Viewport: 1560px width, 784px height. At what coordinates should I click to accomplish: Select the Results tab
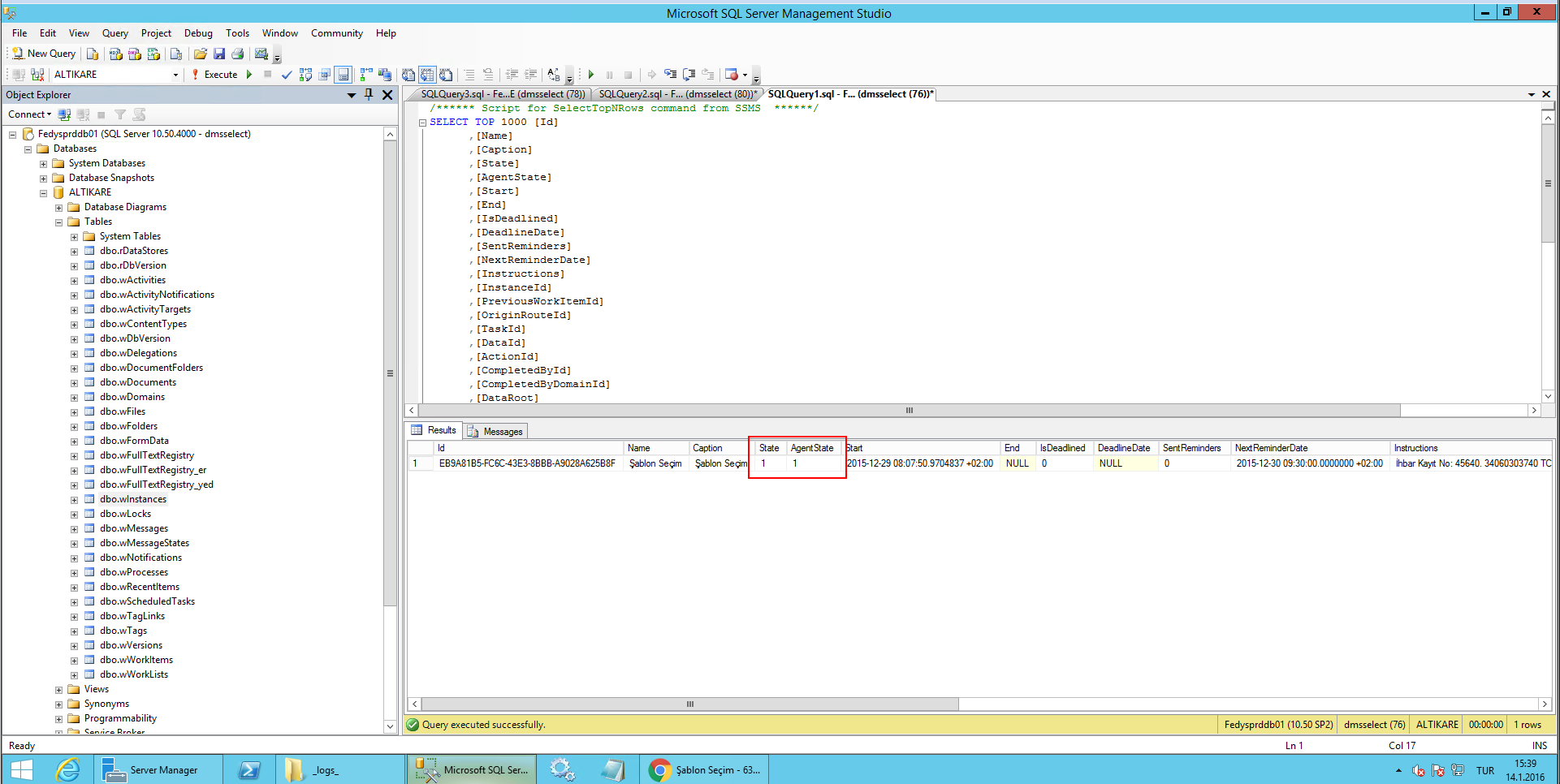434,430
